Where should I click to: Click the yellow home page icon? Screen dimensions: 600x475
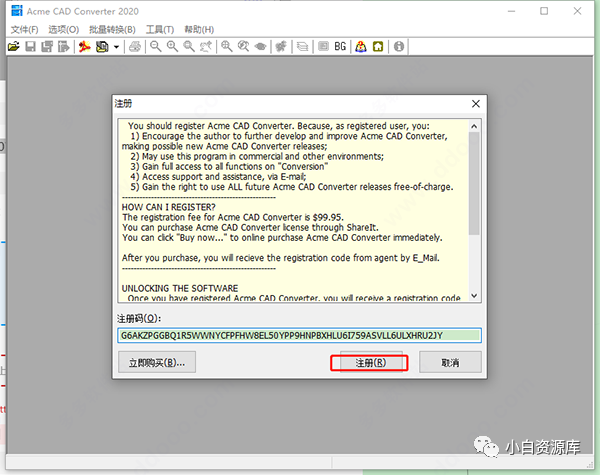[378, 47]
